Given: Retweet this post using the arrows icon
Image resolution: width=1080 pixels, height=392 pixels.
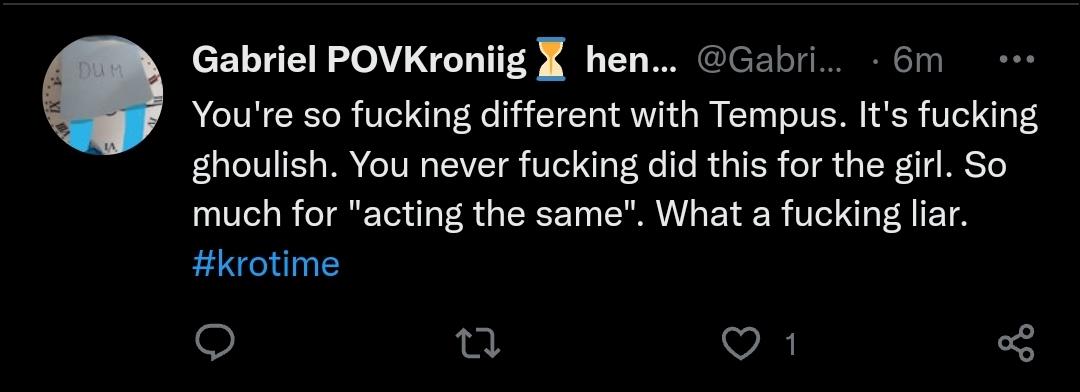Looking at the screenshot, I should tap(477, 342).
